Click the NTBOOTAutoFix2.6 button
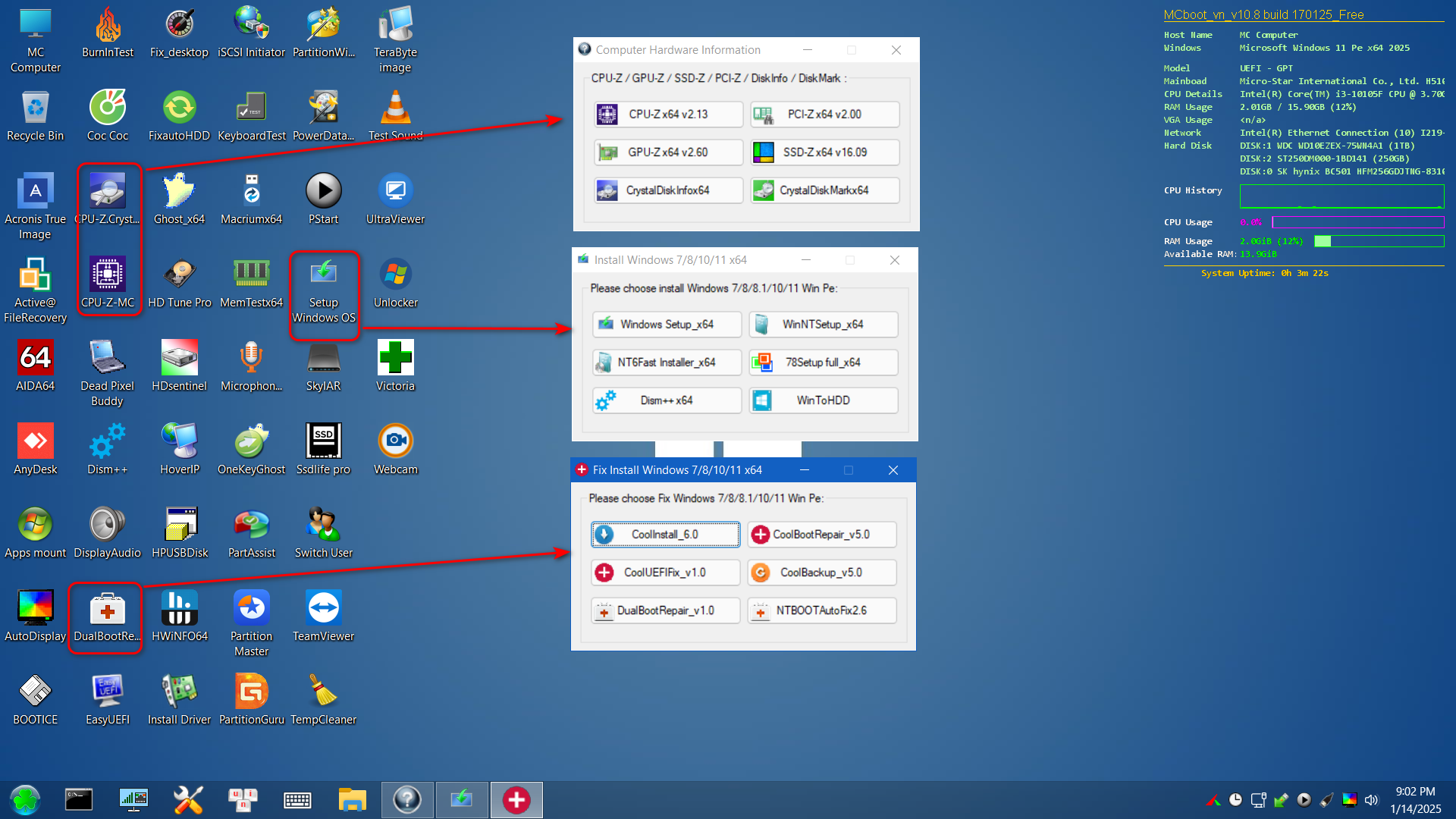This screenshot has height=819, width=1456. [821, 610]
